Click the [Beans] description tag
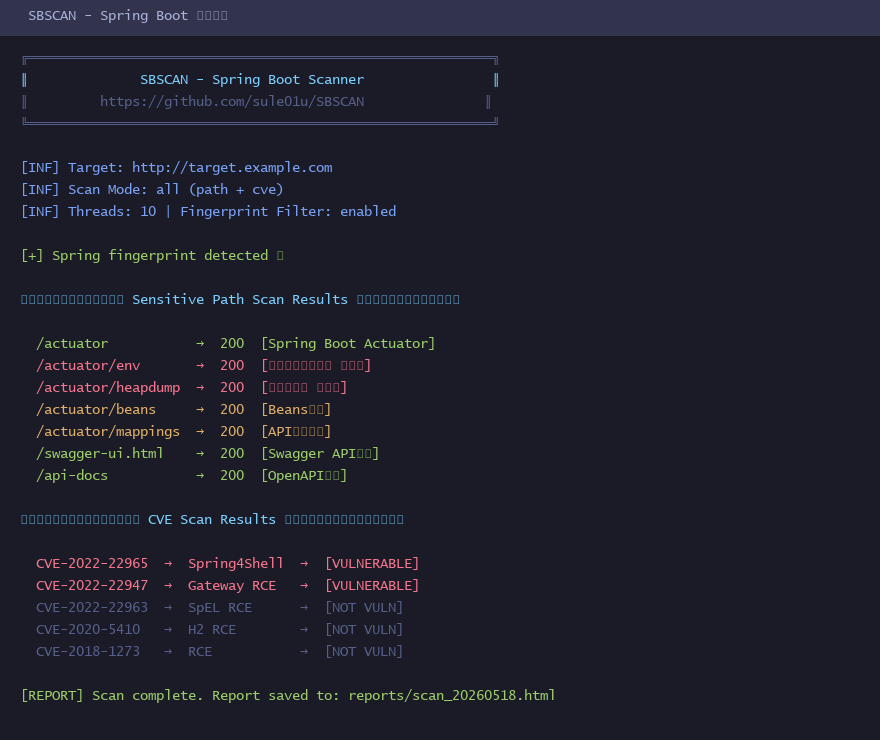The height and width of the screenshot is (740, 880). (x=296, y=410)
